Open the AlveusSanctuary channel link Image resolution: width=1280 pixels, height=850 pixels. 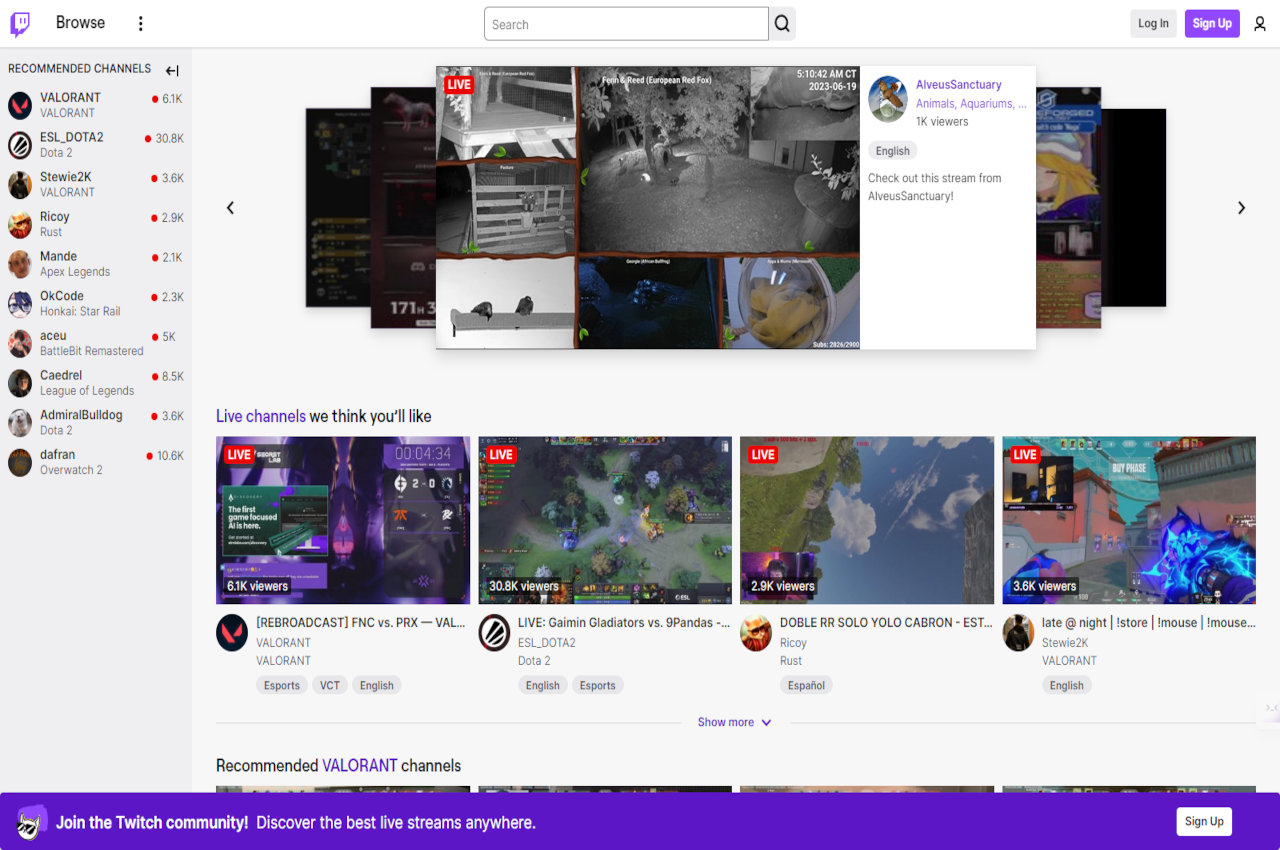[961, 84]
